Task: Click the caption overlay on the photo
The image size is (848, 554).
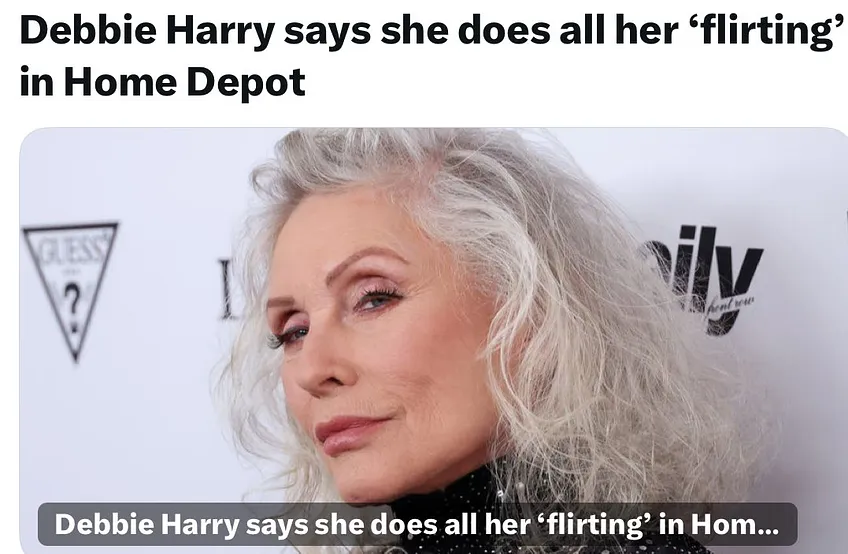Action: click(x=418, y=524)
